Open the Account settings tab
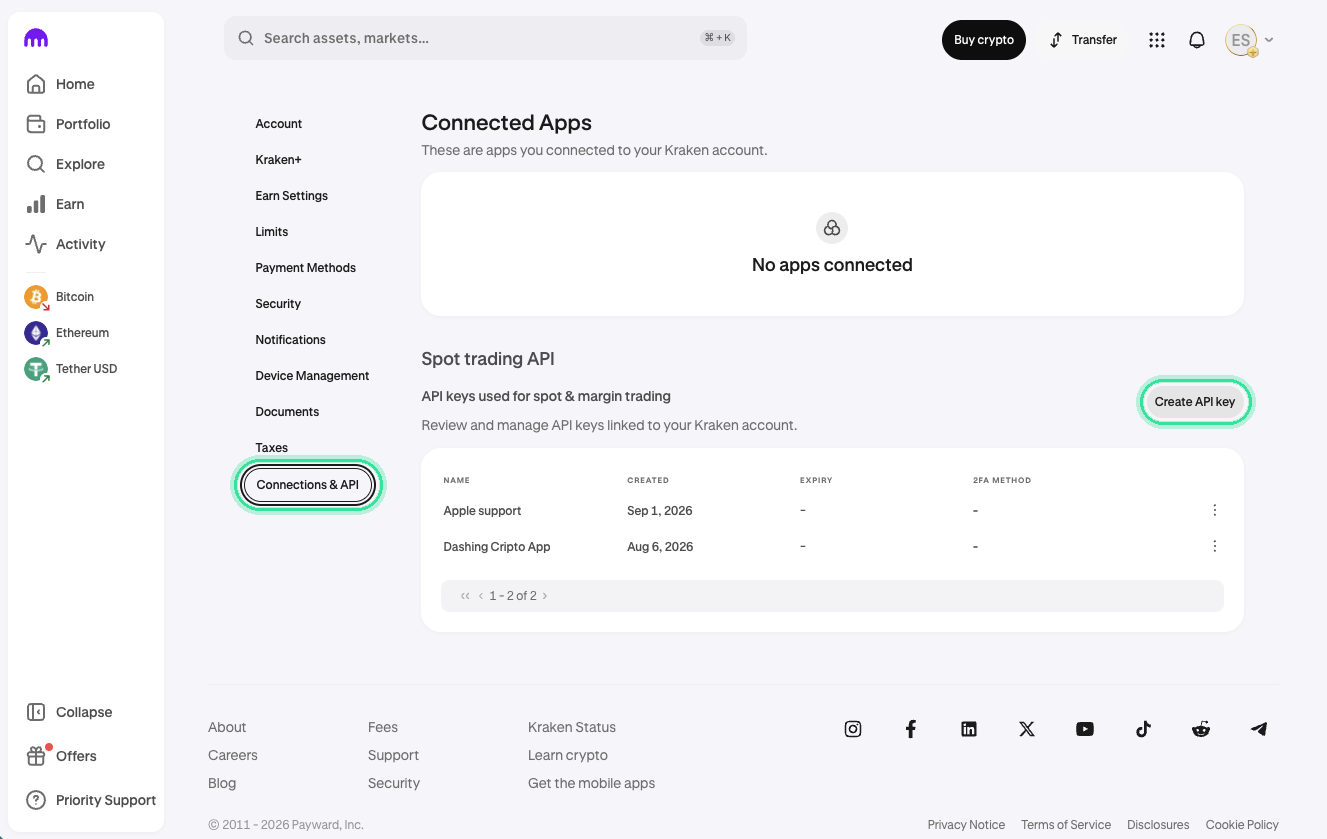Viewport: 1327px width, 839px height. pyautogui.click(x=279, y=124)
